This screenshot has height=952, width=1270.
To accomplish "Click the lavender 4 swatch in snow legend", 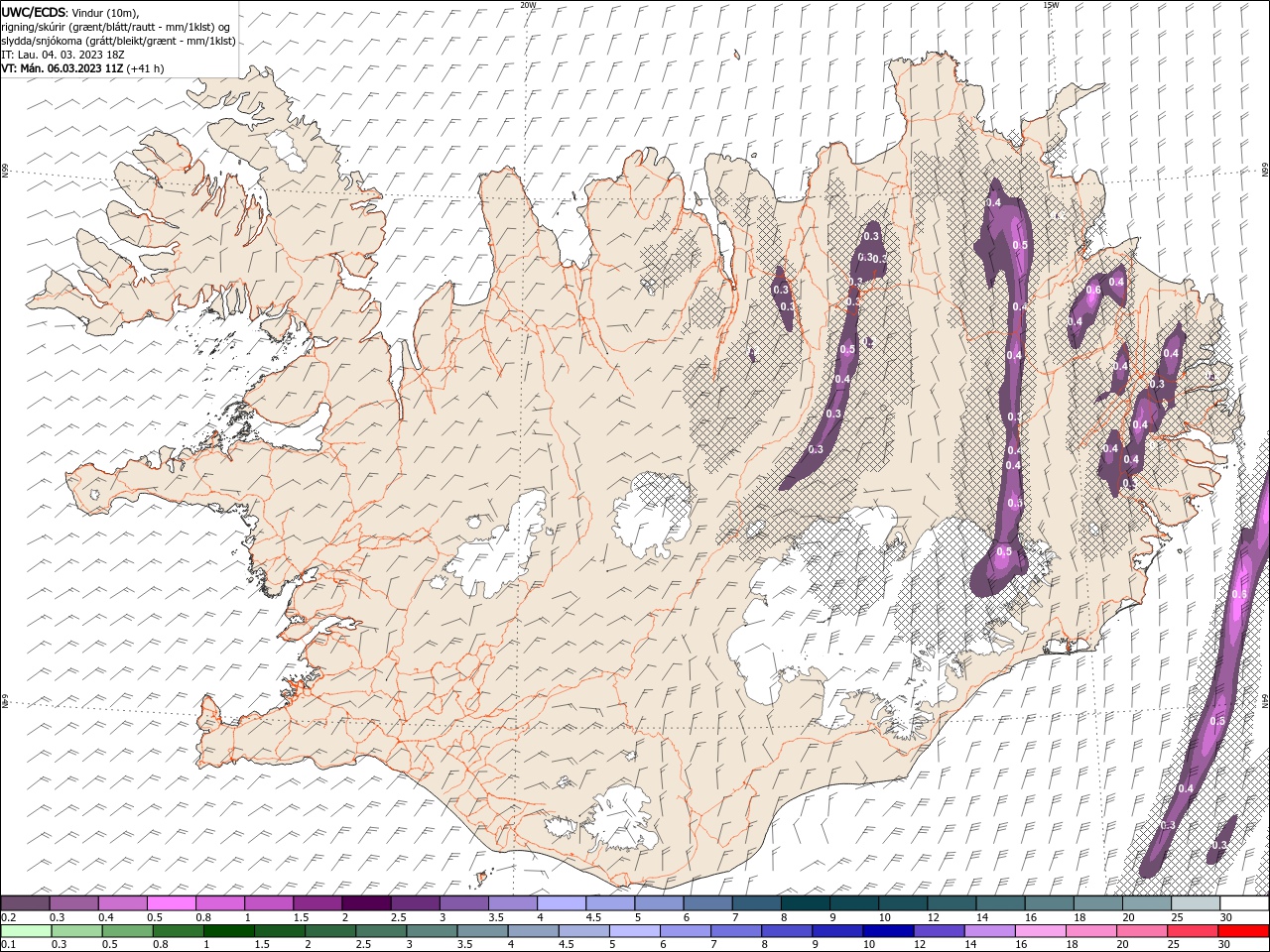I will click(562, 903).
